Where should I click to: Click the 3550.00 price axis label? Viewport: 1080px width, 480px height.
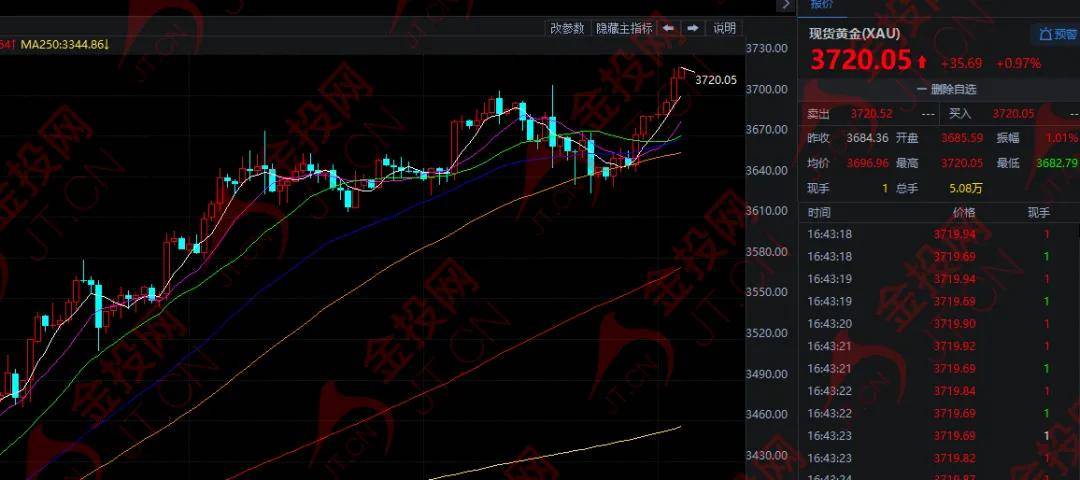pos(767,292)
